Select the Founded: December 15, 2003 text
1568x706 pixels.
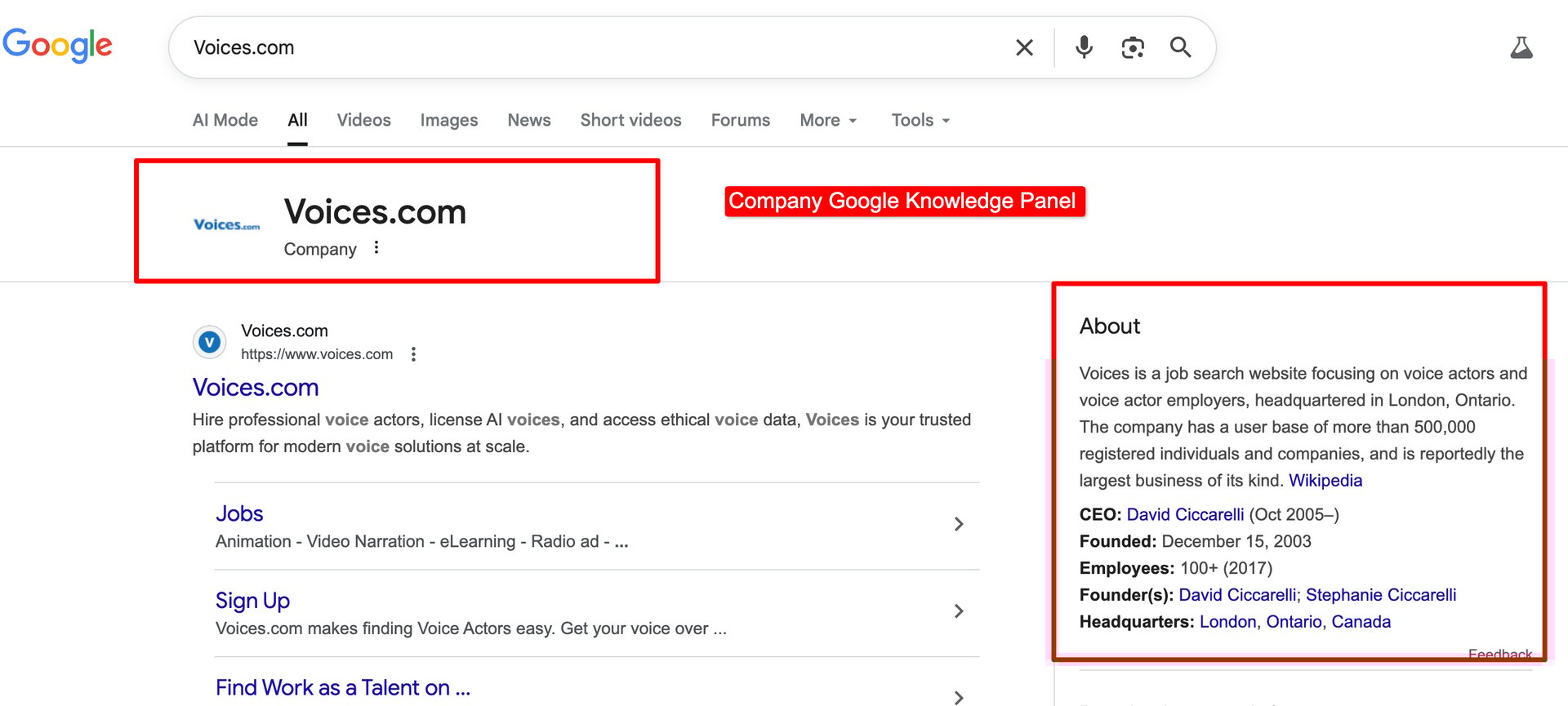click(1196, 542)
